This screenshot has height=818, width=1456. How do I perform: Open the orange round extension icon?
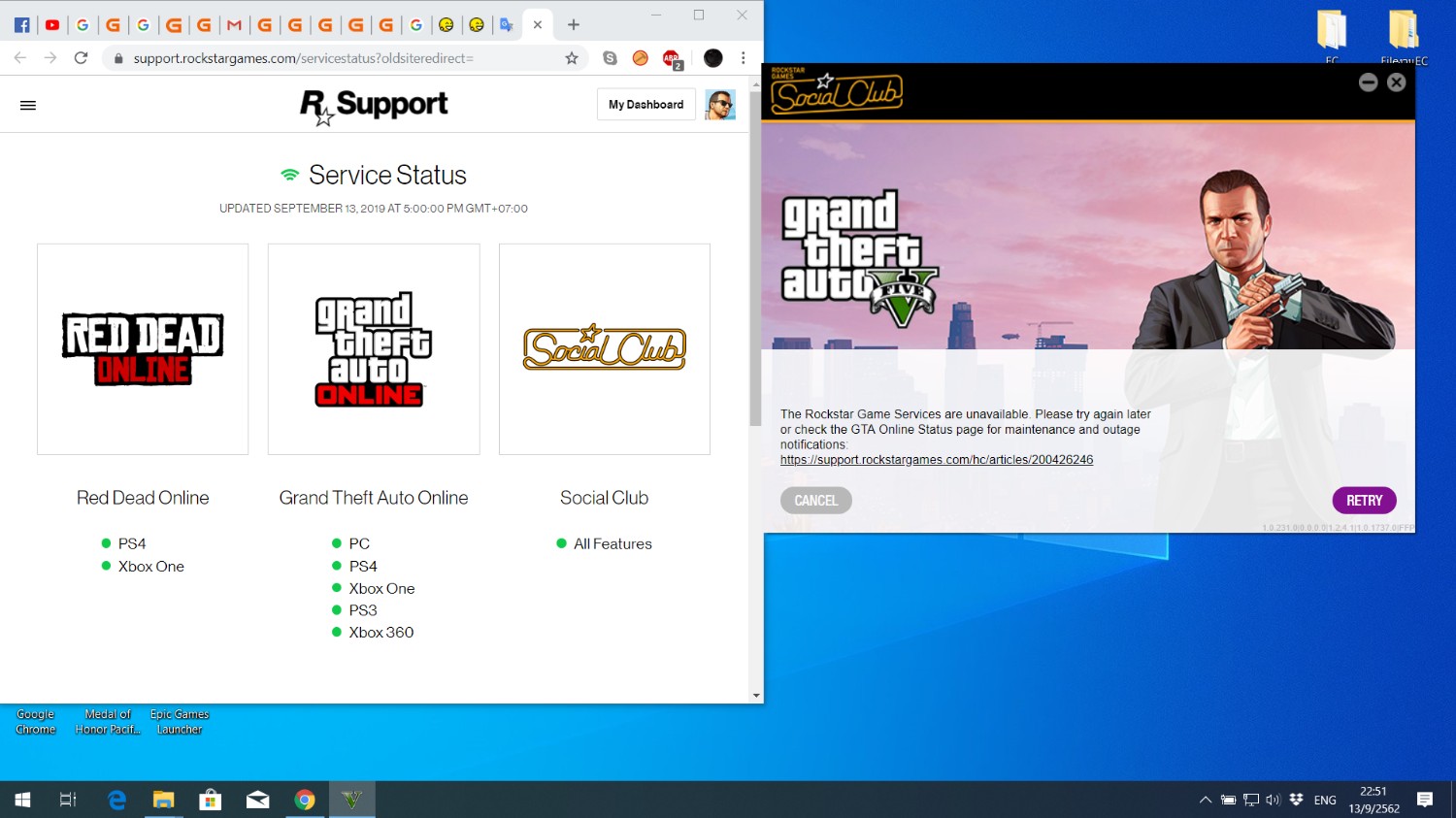tap(641, 58)
